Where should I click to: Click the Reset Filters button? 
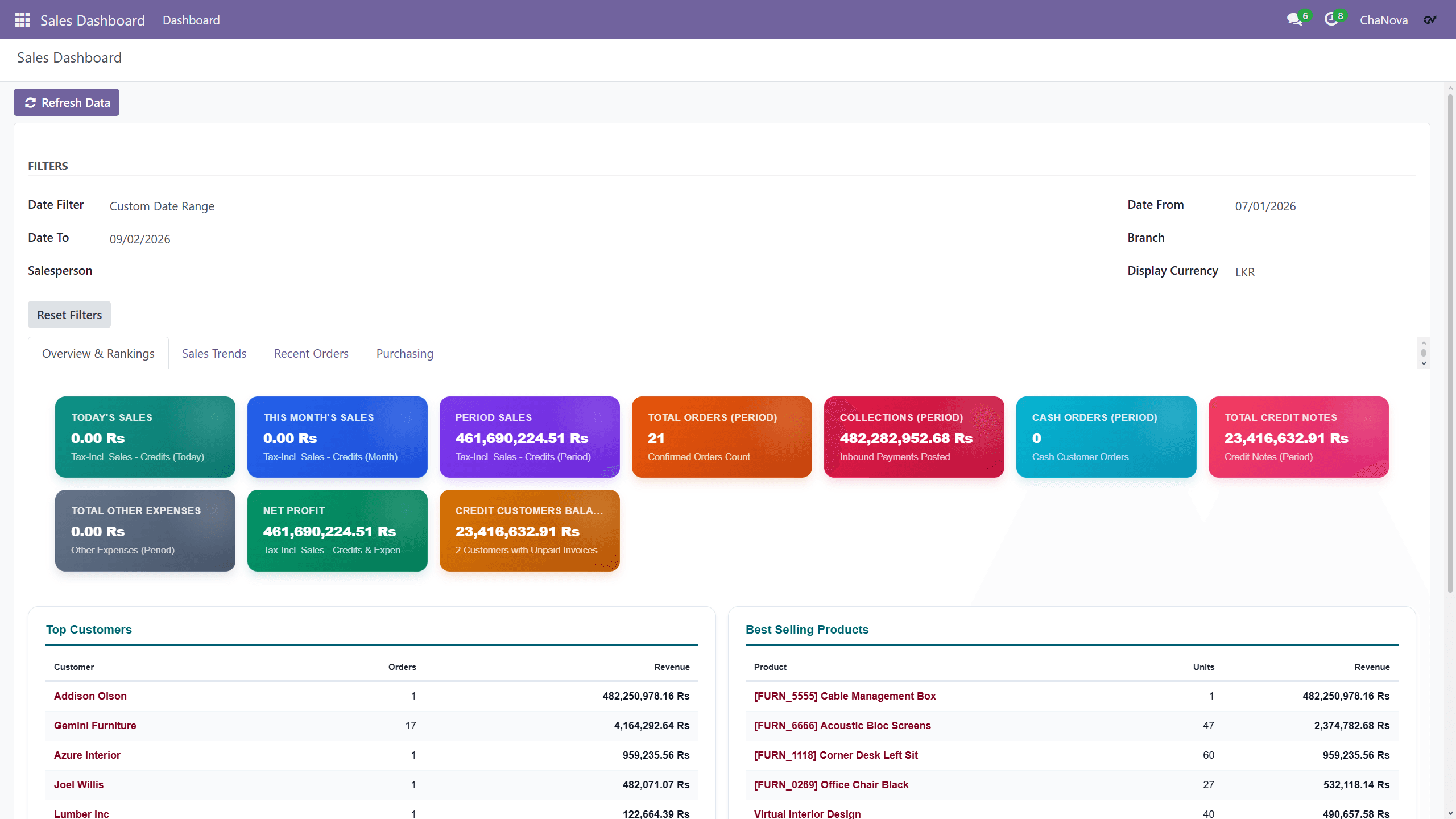[x=69, y=315]
